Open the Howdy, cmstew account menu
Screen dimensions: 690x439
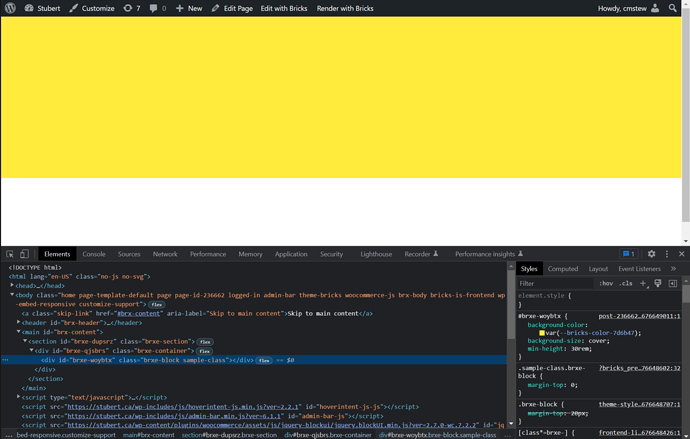point(628,8)
